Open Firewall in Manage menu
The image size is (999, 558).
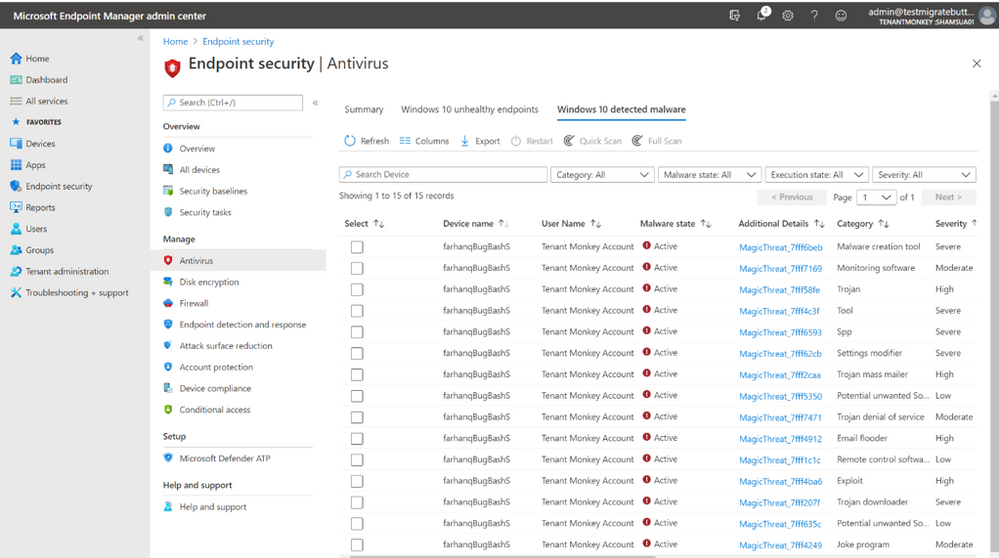[x=194, y=303]
